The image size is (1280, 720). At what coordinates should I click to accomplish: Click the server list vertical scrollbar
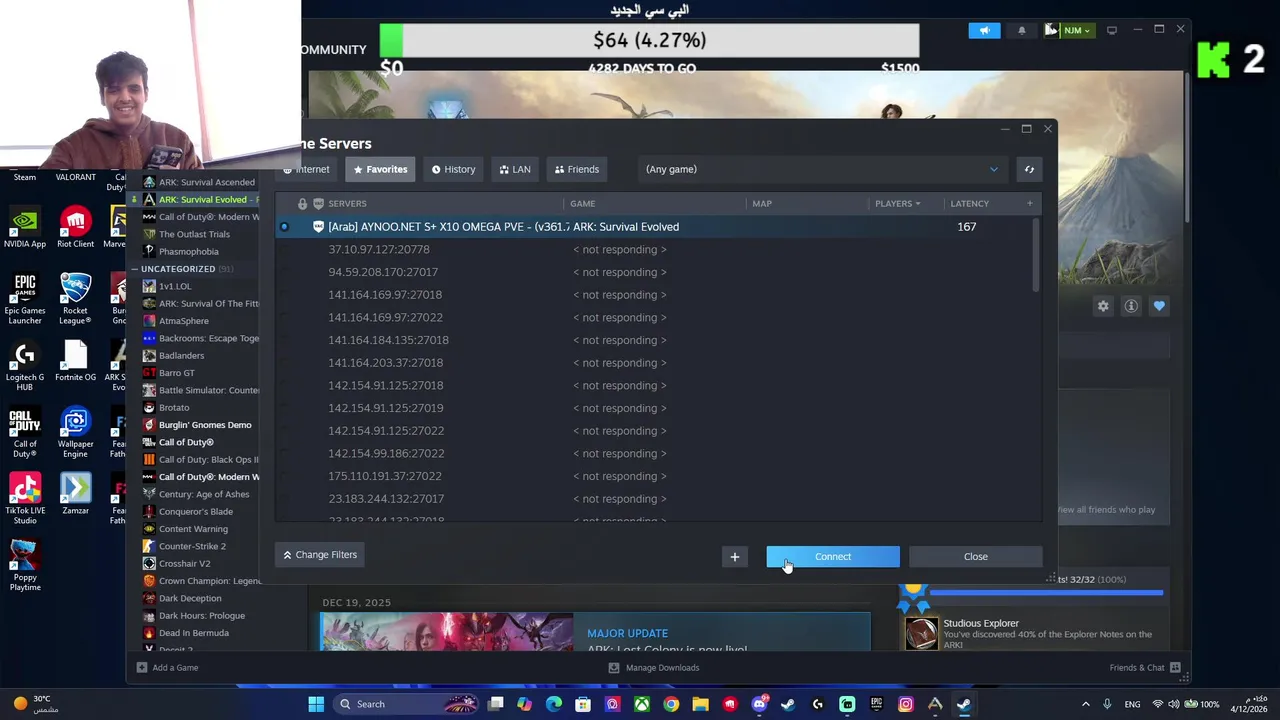tap(1035, 255)
